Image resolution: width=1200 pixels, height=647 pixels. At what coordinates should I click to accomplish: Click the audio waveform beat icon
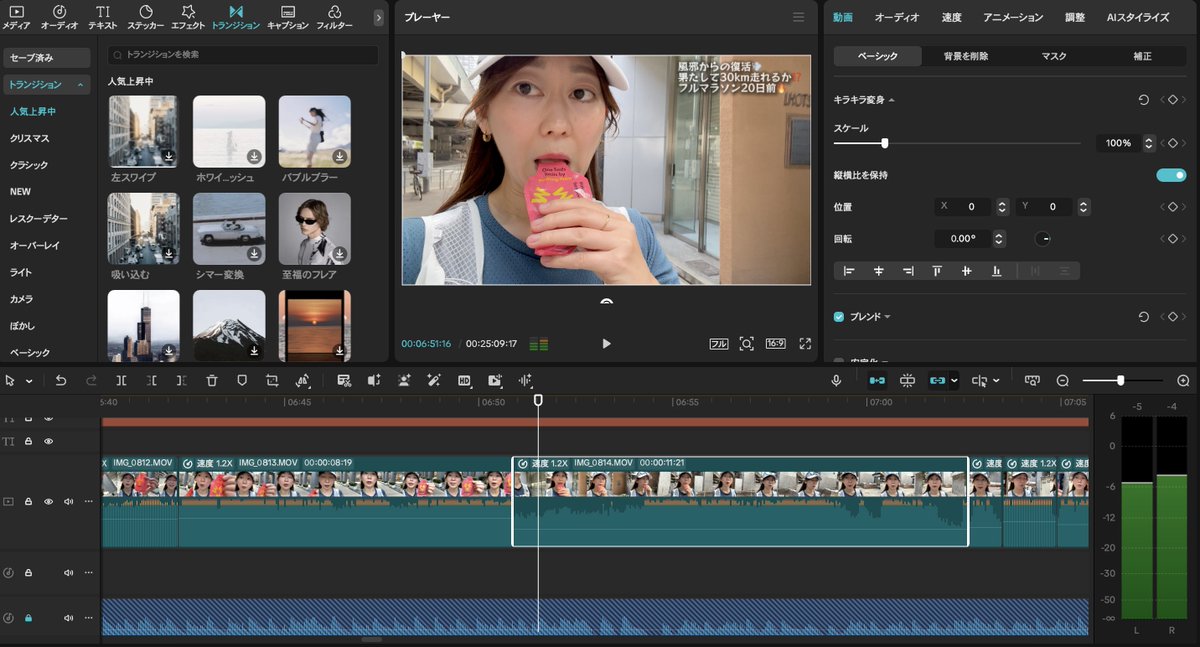tap(525, 381)
